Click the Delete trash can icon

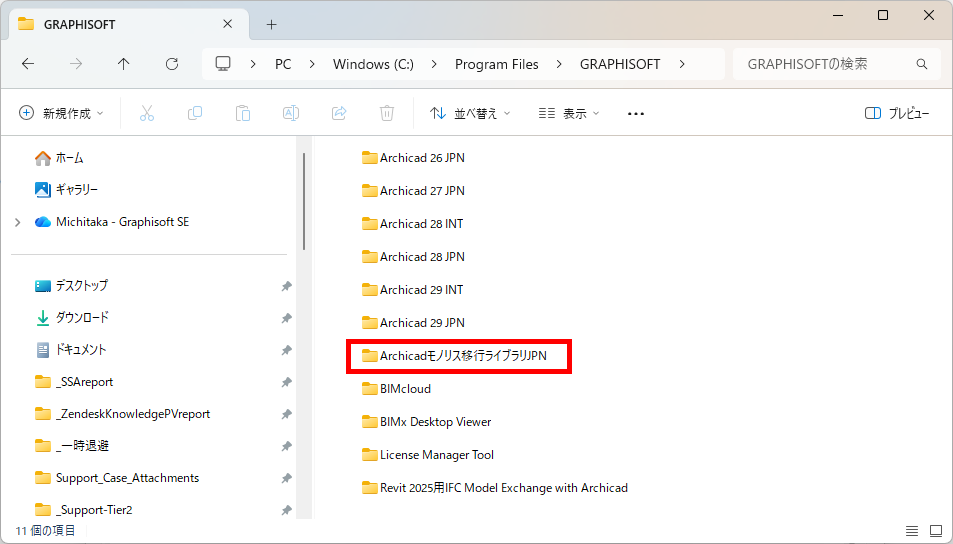387,113
